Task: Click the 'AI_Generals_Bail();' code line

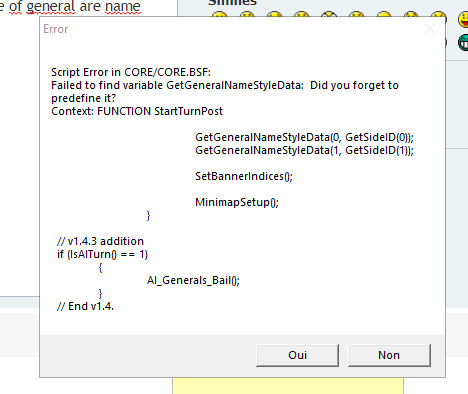Action: coord(193,280)
